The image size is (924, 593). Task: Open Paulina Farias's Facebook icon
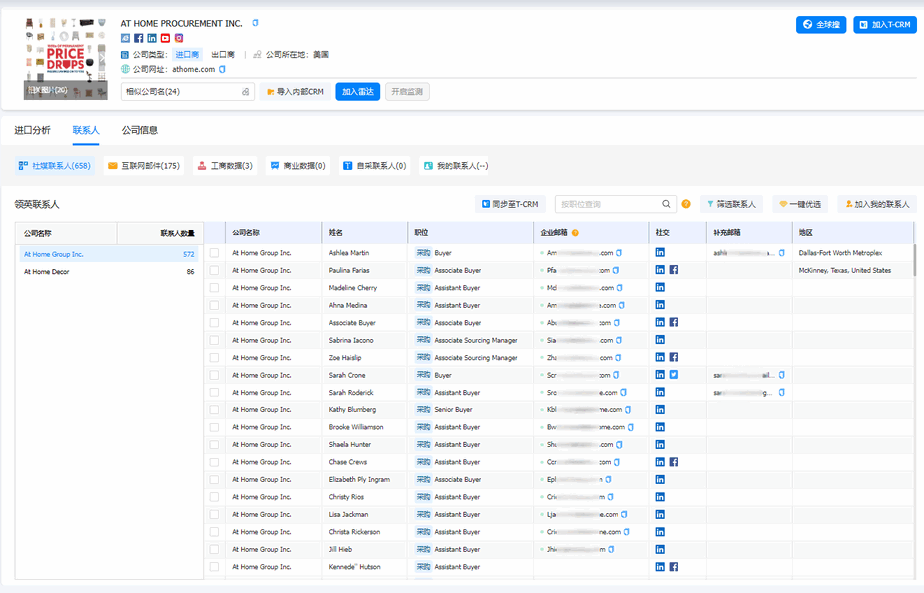674,270
